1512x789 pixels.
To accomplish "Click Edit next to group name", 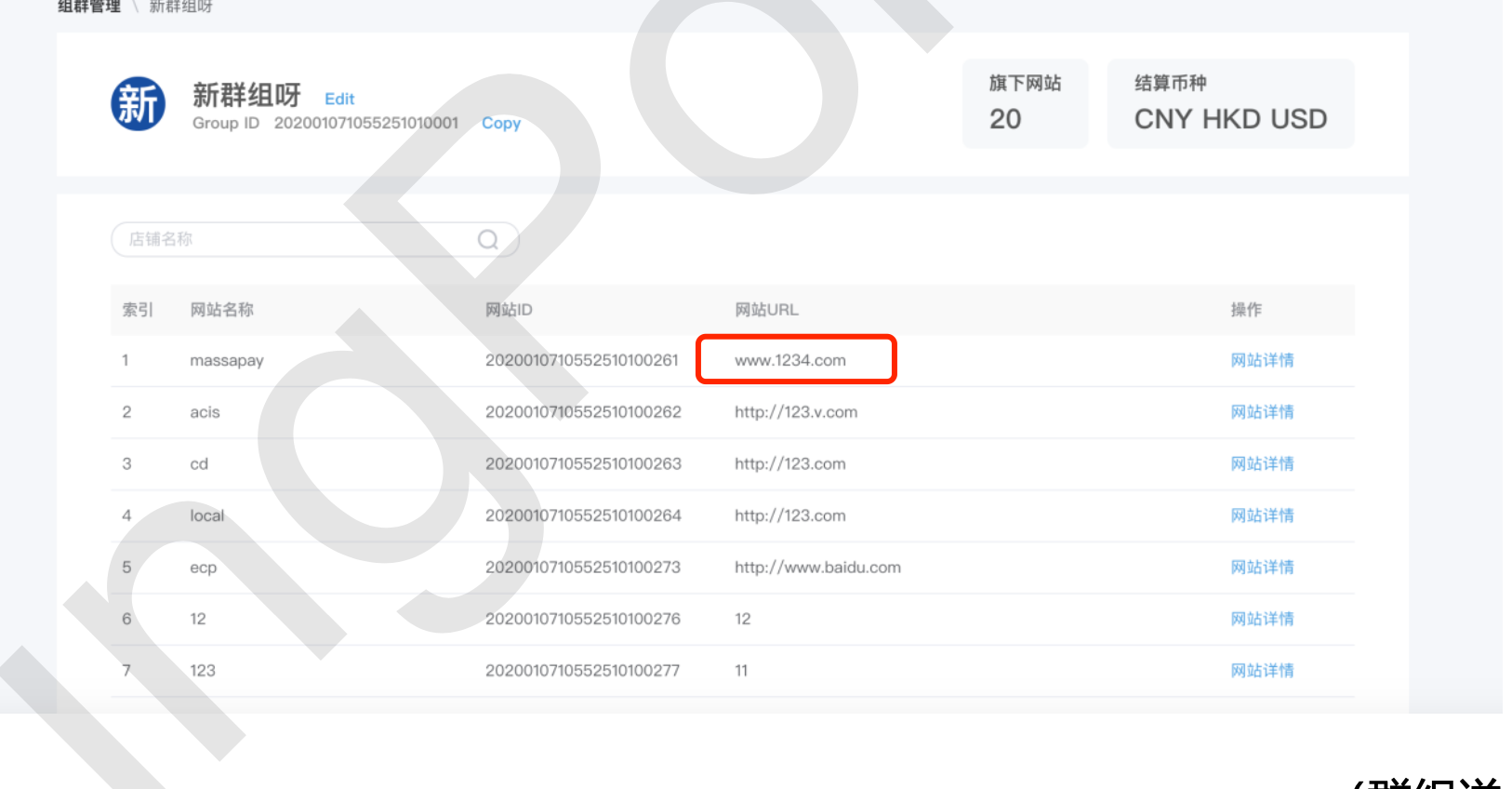I will point(338,99).
